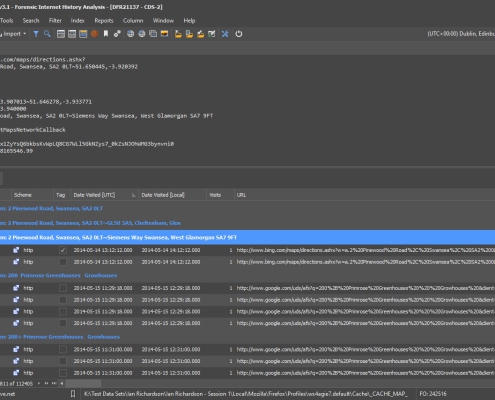The image size is (495, 400).
Task: Open the Import dropdown arrow
Action: click(x=25, y=34)
